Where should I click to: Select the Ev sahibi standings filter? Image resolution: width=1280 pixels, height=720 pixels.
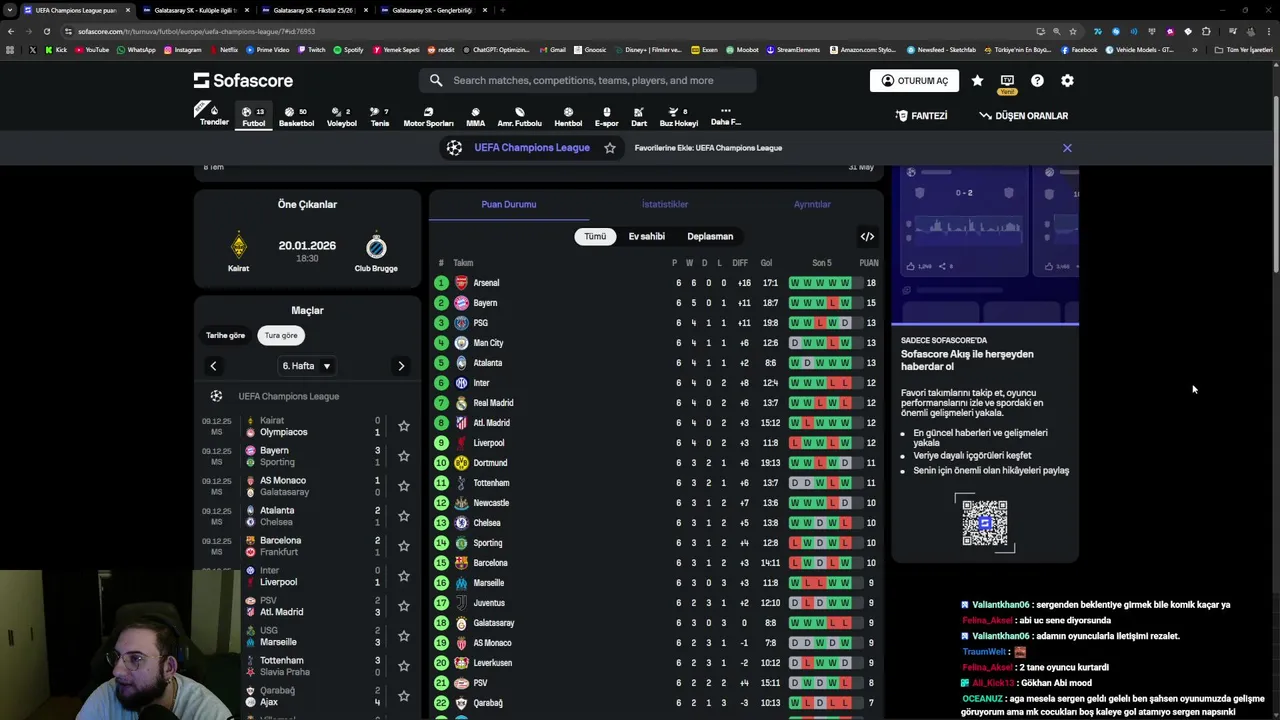coord(646,237)
